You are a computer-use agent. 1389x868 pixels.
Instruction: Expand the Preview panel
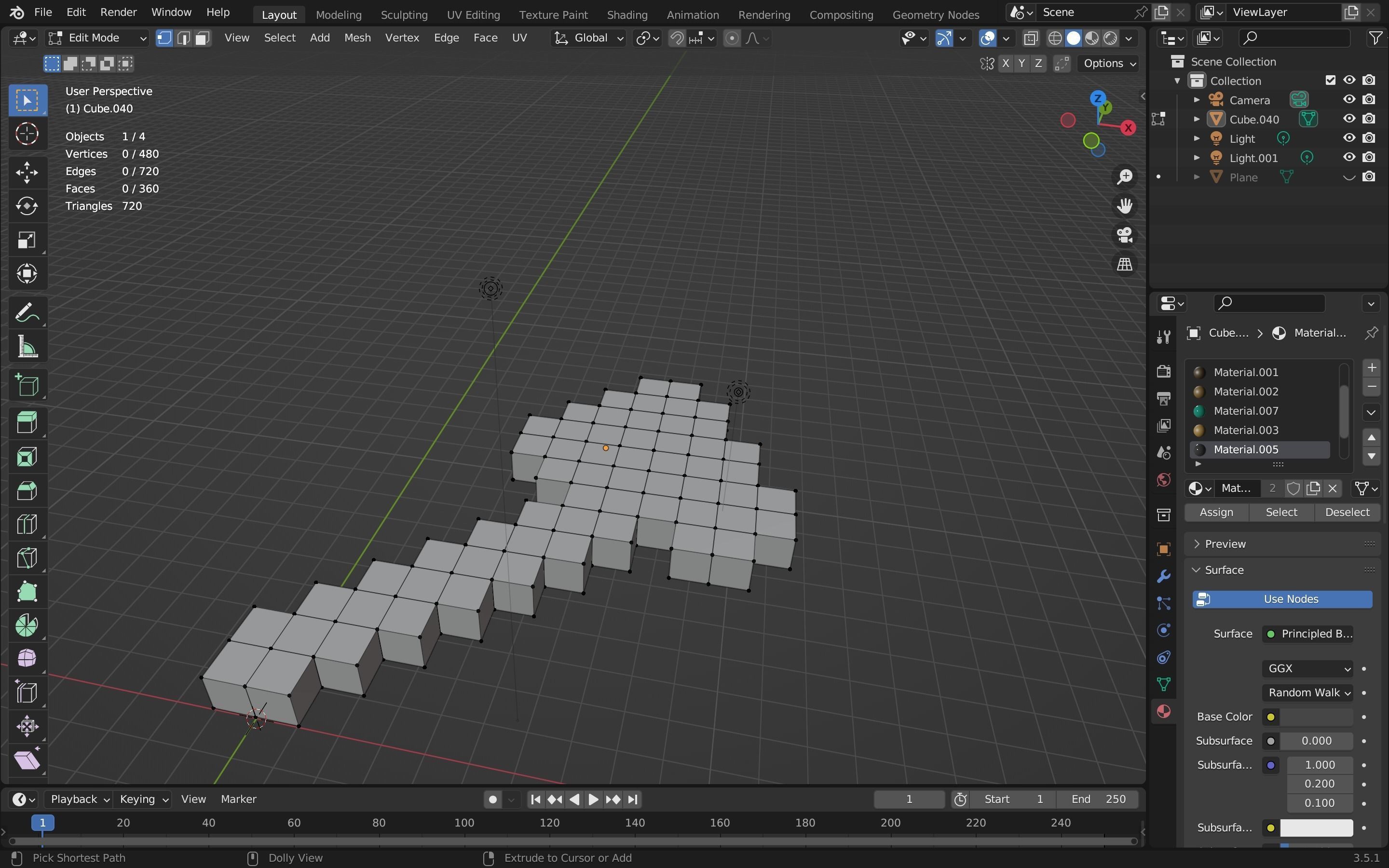coord(1225,543)
